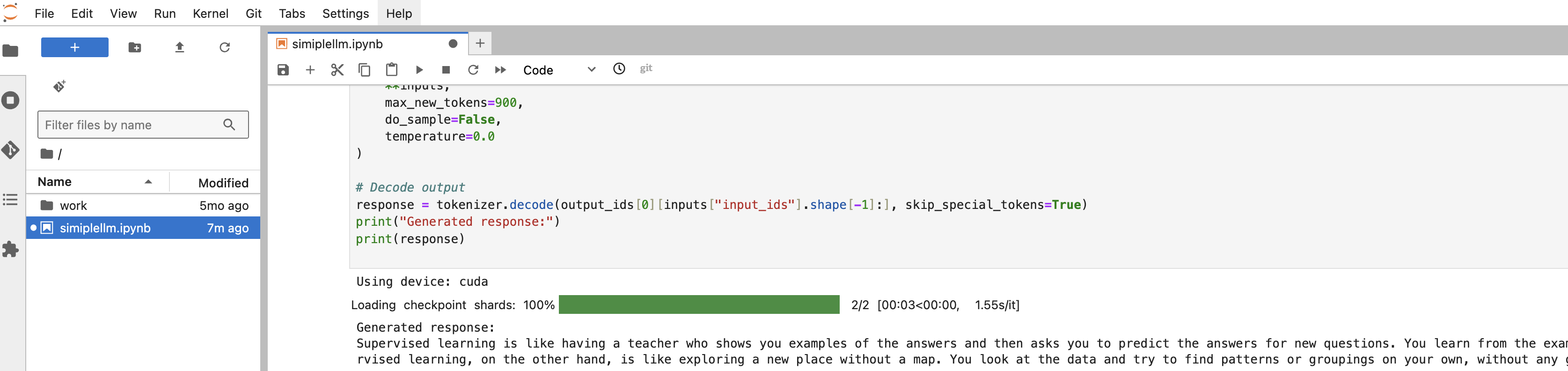The image size is (1568, 371).
Task: Paste cell from clipboard
Action: tap(391, 70)
